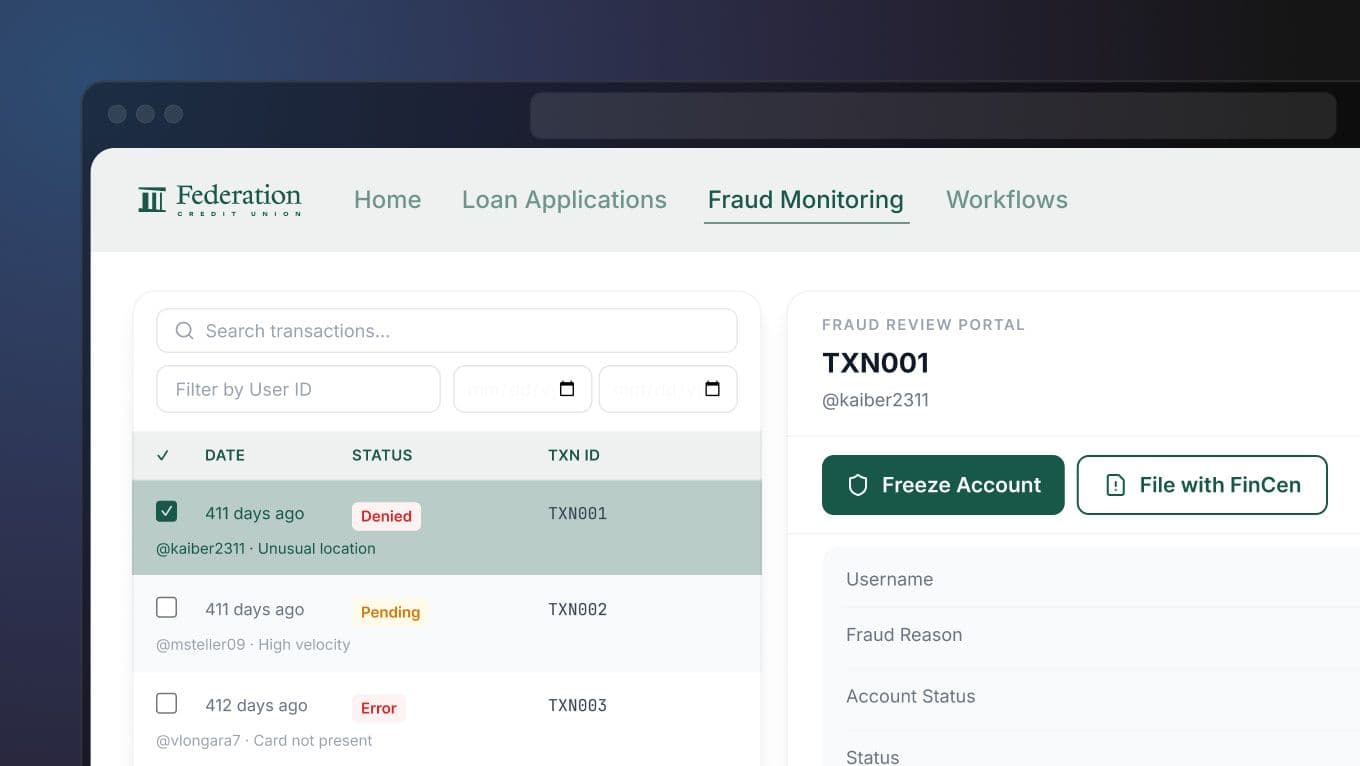Click the checkmark select-all column header
Viewport: 1360px width, 766px height.
[163, 455]
